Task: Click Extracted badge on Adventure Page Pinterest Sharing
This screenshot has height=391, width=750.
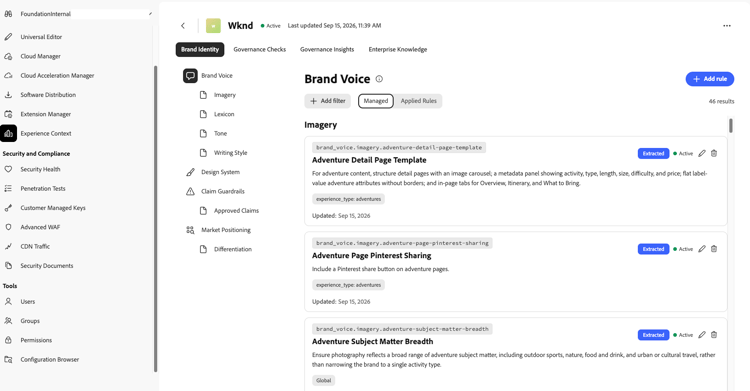Action: coord(653,249)
